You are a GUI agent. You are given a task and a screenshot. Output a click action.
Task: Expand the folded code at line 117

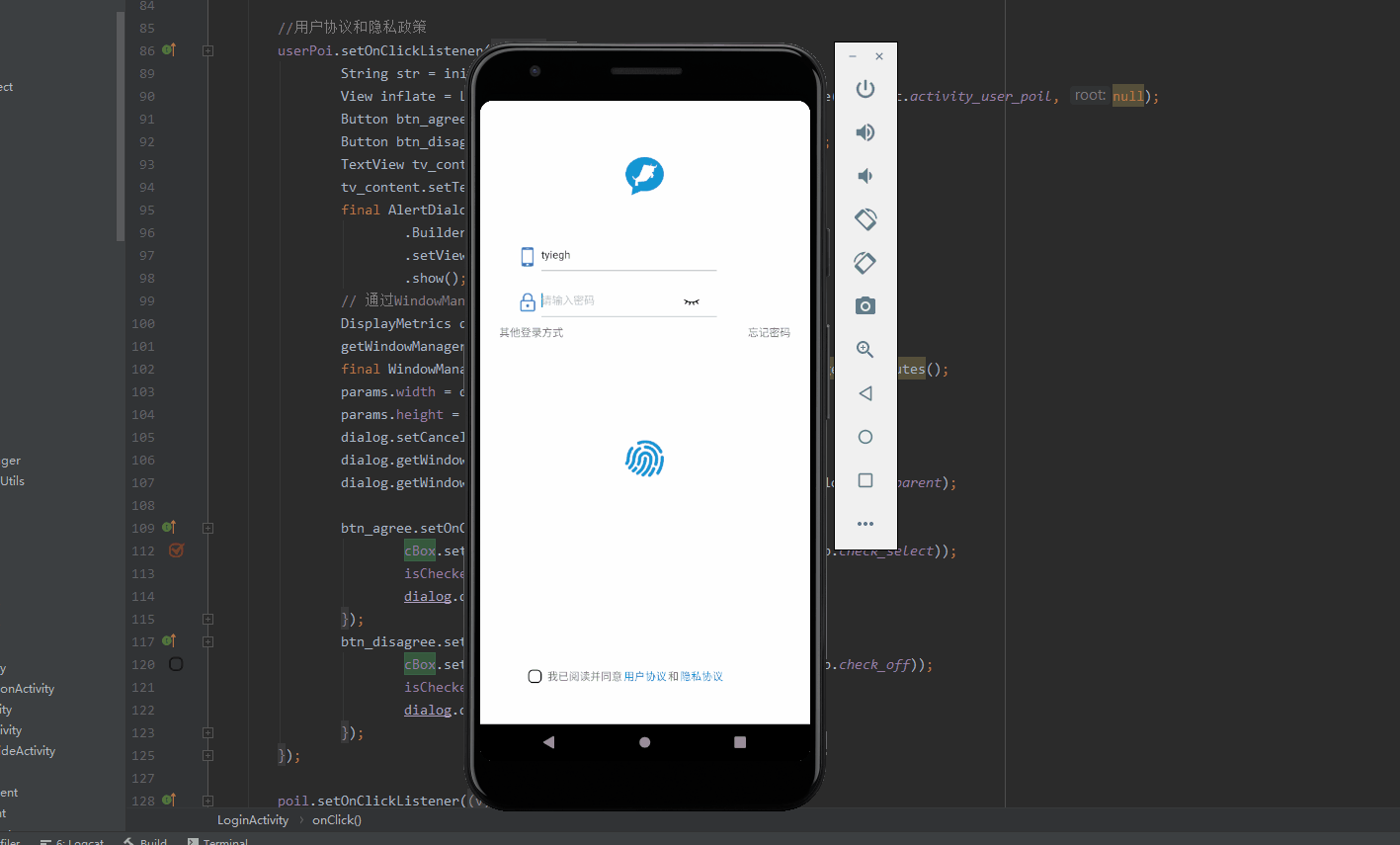click(207, 641)
